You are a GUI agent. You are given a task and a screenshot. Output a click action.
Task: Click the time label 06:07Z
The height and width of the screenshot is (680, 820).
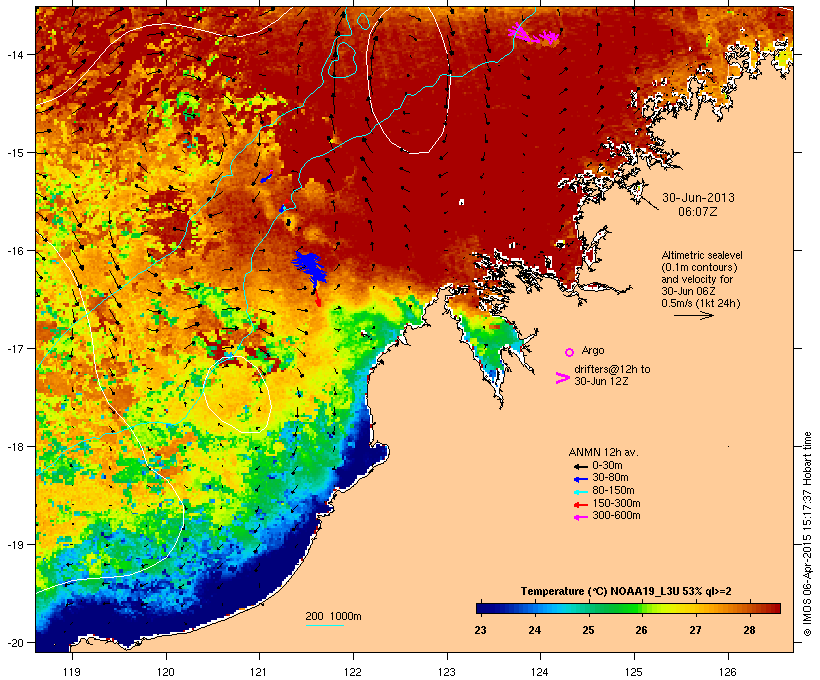698,212
